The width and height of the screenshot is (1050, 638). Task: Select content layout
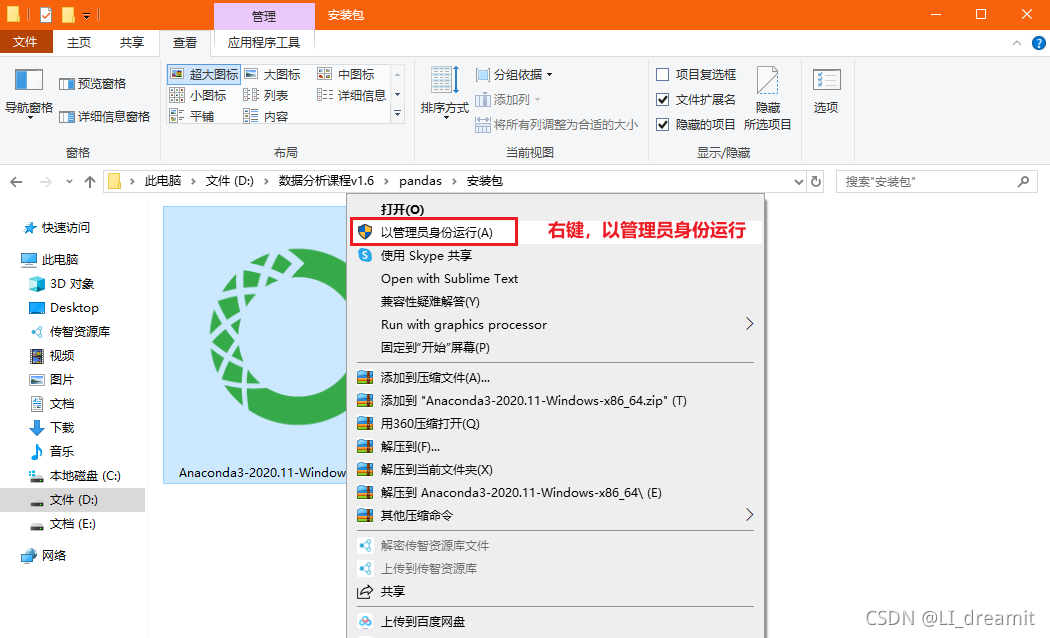click(266, 116)
